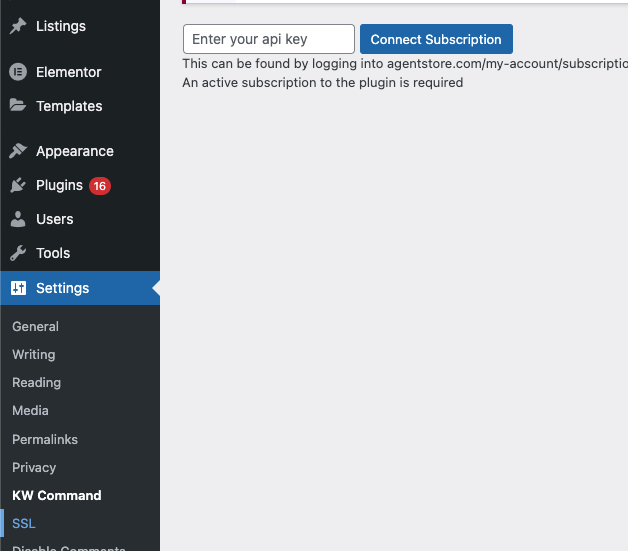This screenshot has height=551, width=628.
Task: Click the Users person icon
Action: pos(18,219)
